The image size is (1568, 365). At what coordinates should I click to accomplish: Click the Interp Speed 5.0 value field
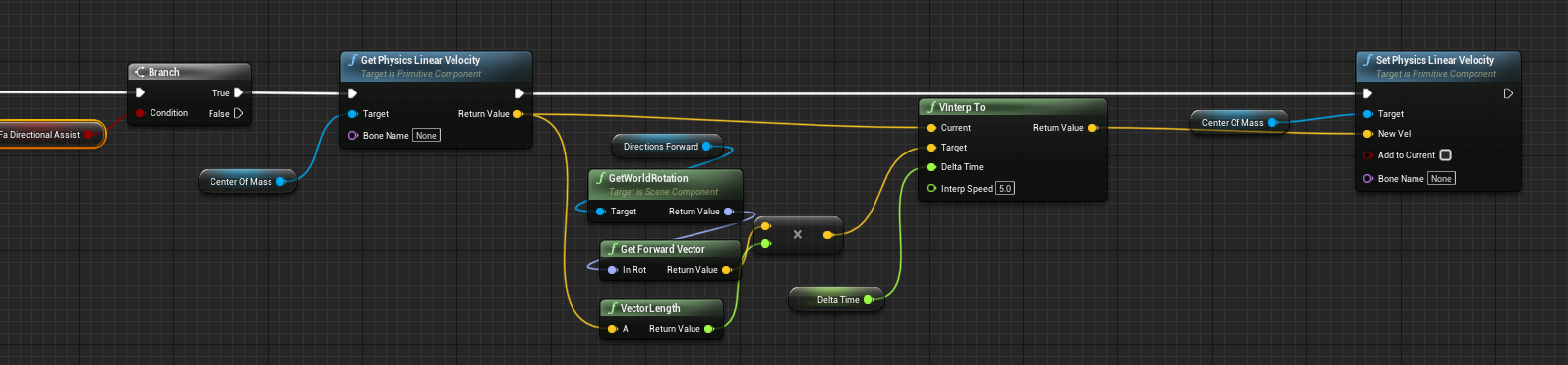pos(1004,189)
